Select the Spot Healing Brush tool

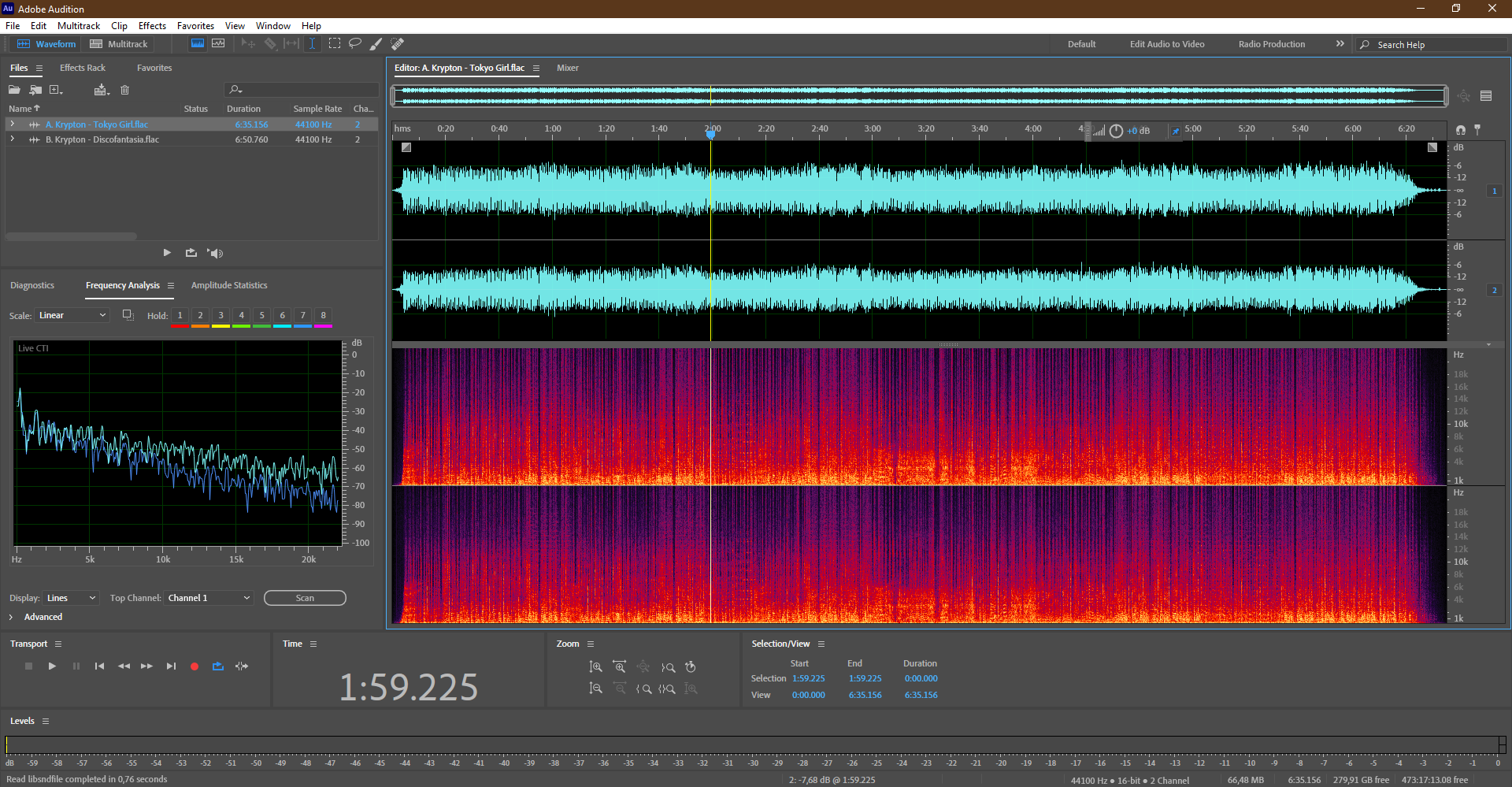coord(398,43)
